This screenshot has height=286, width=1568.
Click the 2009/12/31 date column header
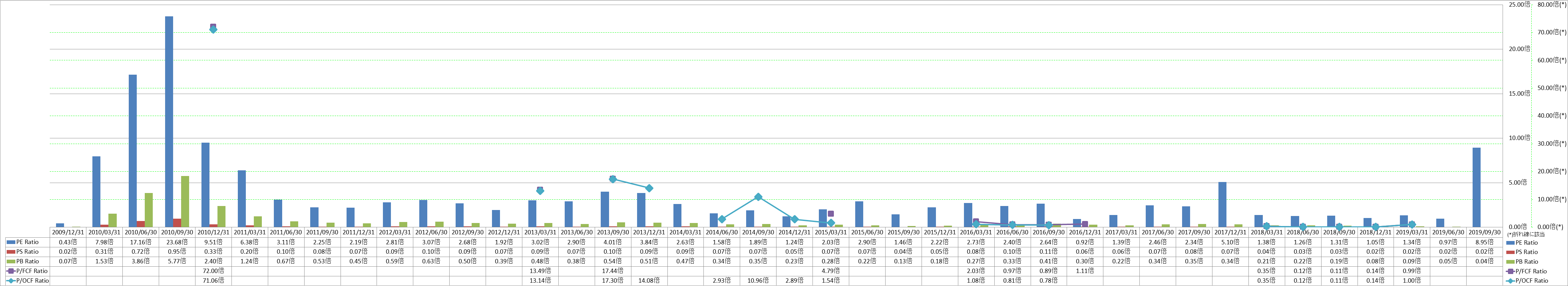point(68,232)
